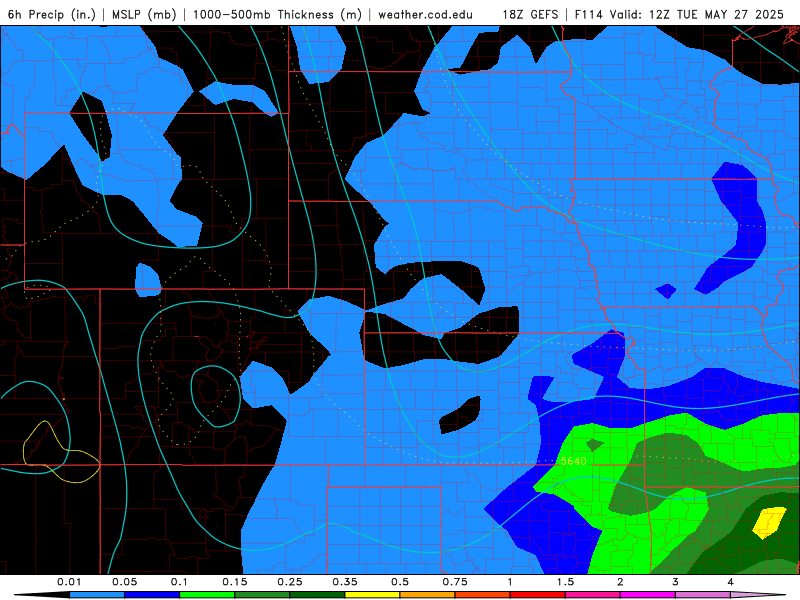Click the 0.75 colorbar value
The image size is (800, 600).
455,582
